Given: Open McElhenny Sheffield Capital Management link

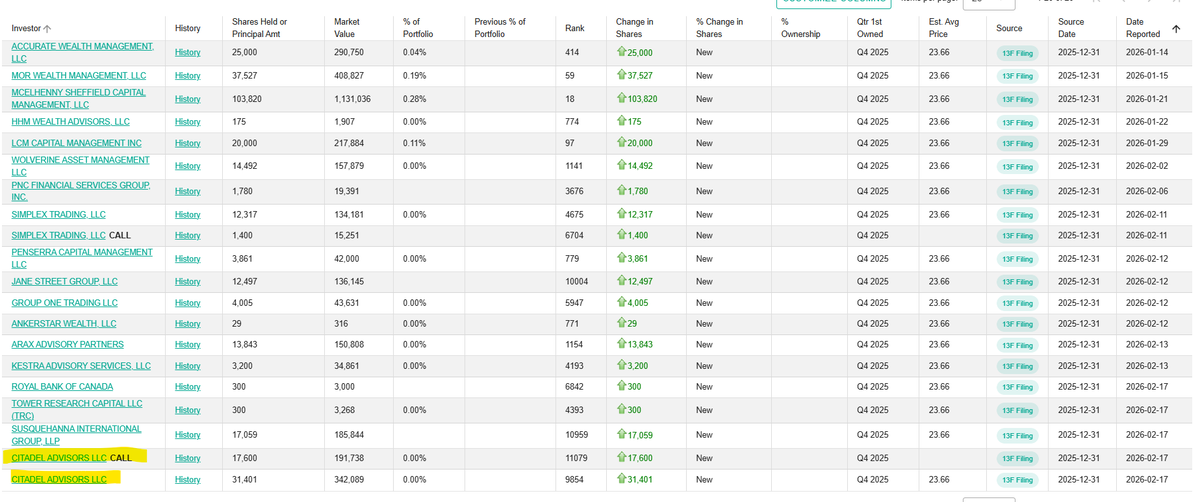Looking at the screenshot, I should (x=78, y=98).
